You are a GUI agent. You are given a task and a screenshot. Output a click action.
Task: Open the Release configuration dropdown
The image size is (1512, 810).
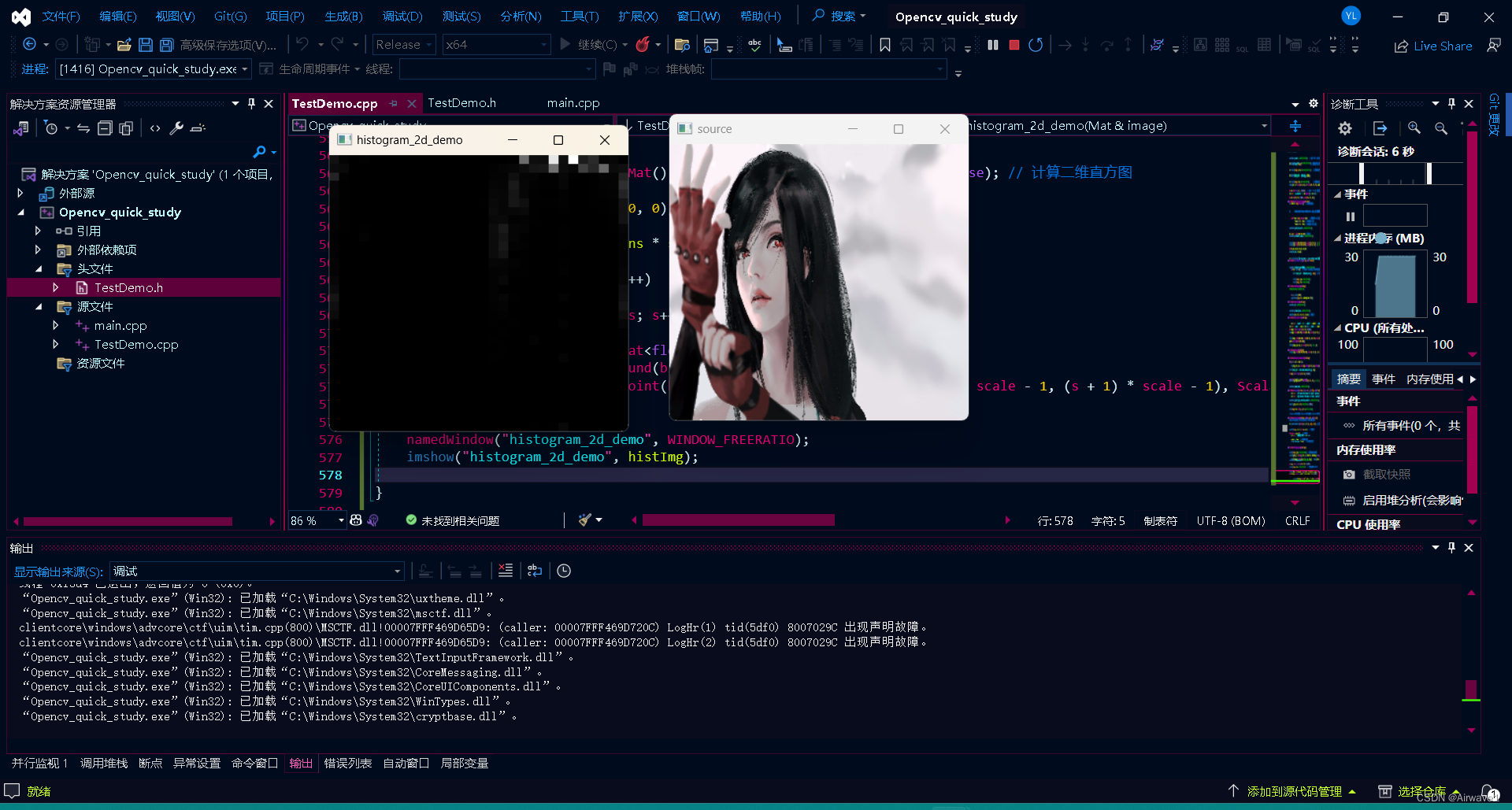404,45
